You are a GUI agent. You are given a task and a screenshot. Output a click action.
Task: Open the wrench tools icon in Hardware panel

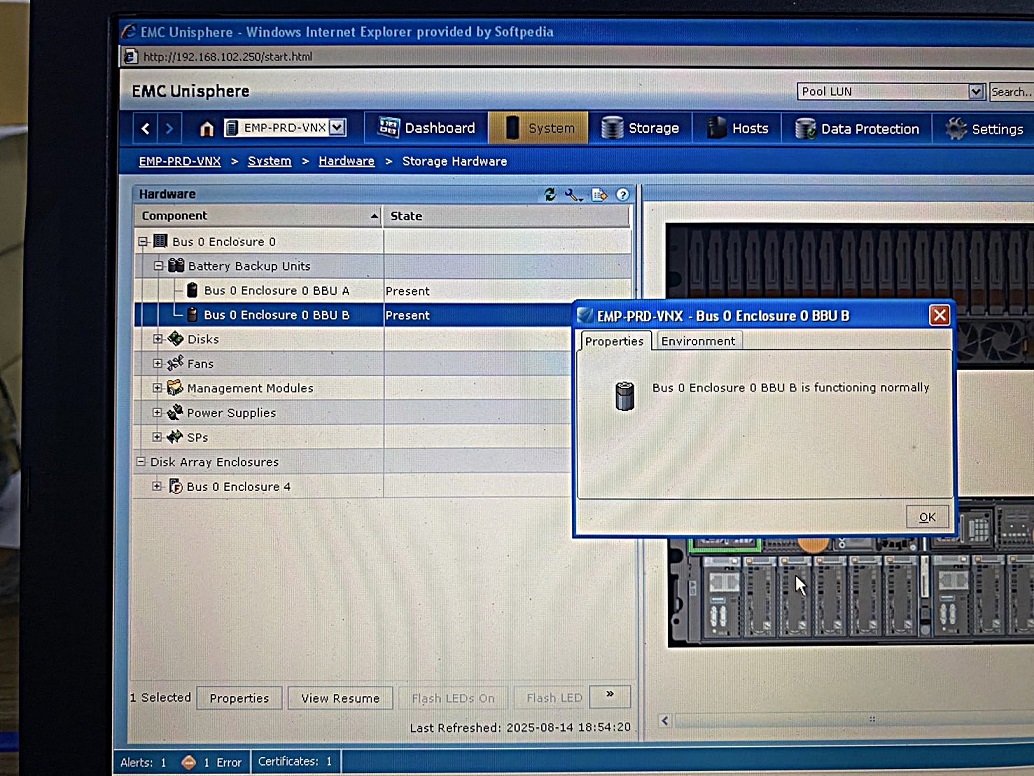point(573,194)
